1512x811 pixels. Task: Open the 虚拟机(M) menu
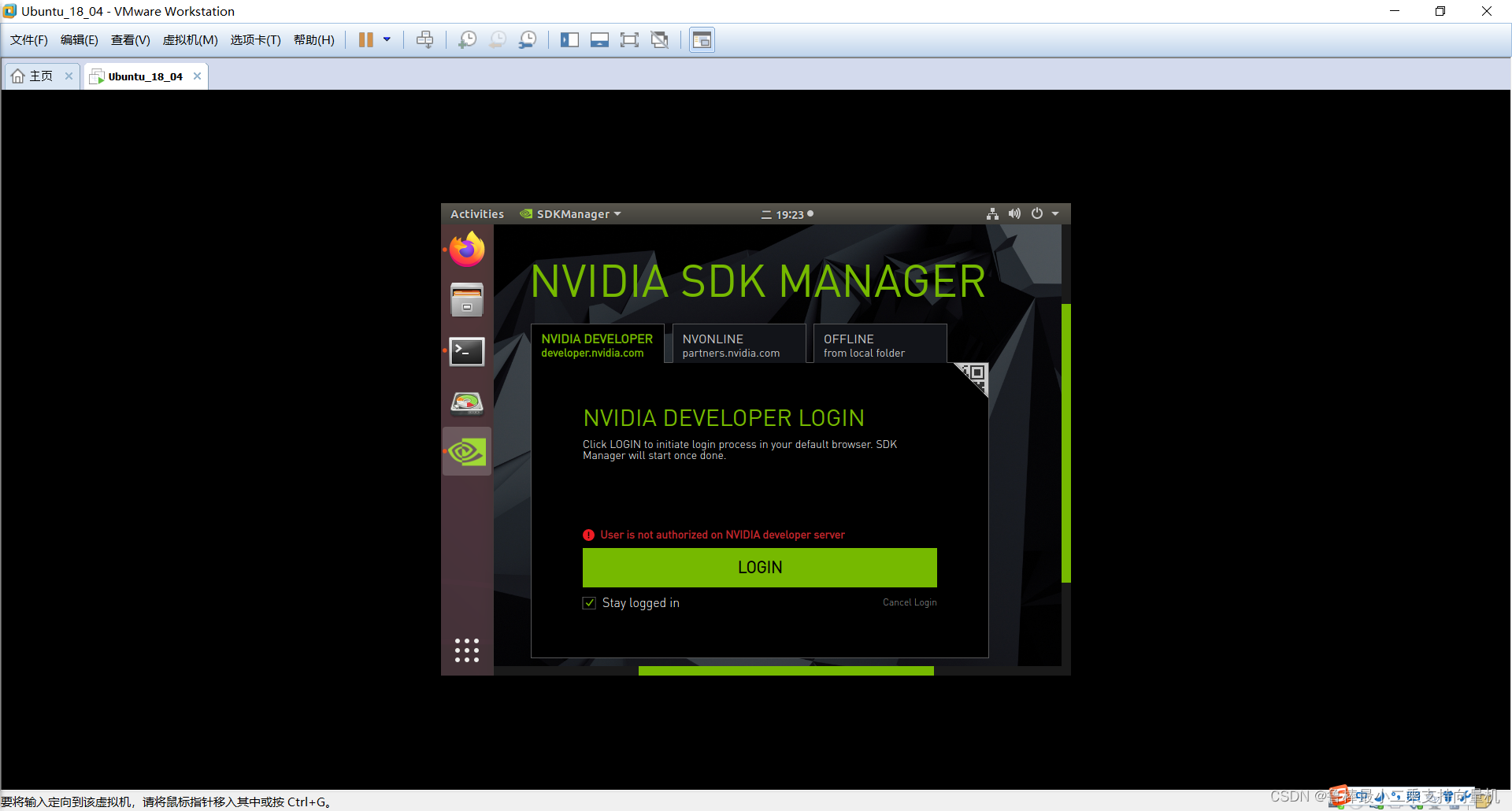[x=191, y=40]
